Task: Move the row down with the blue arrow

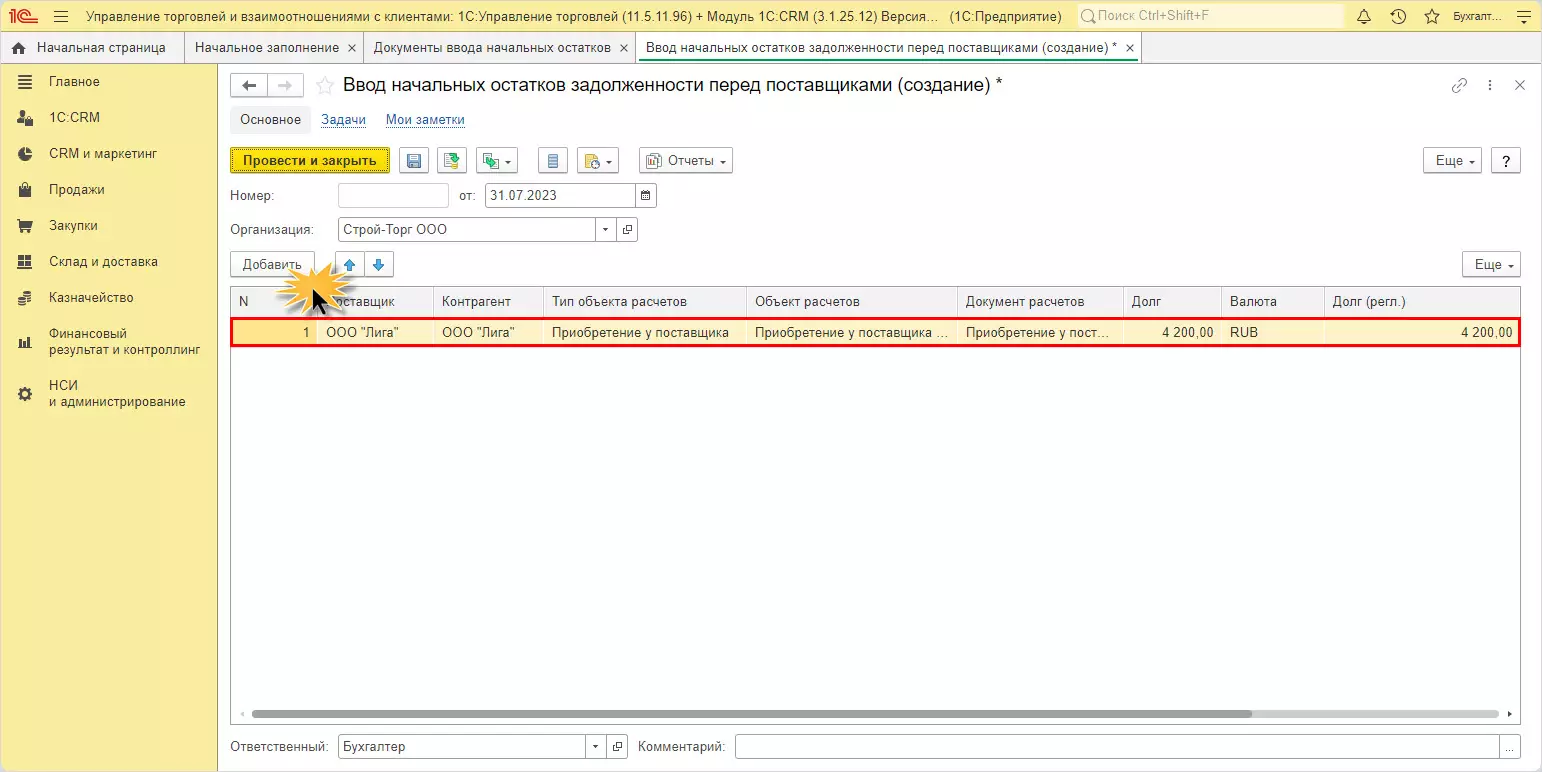Action: (378, 265)
